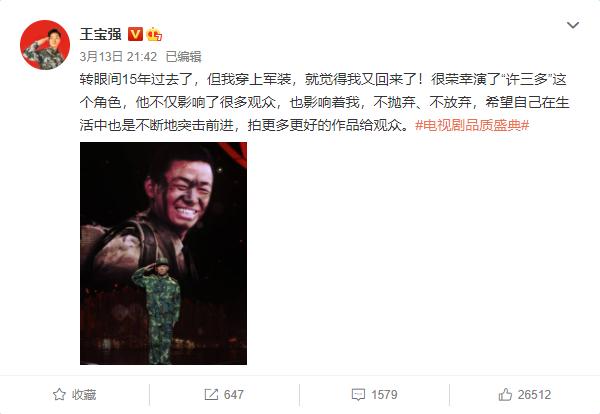Open 王宝强's round profile avatar
This screenshot has height=414, width=600.
45,45
